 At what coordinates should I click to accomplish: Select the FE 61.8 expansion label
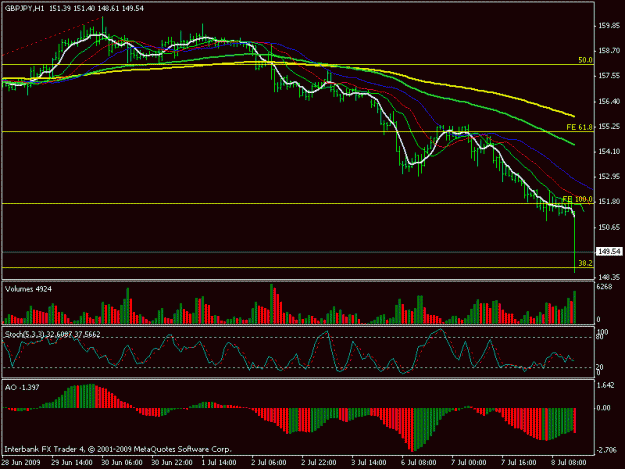point(580,127)
